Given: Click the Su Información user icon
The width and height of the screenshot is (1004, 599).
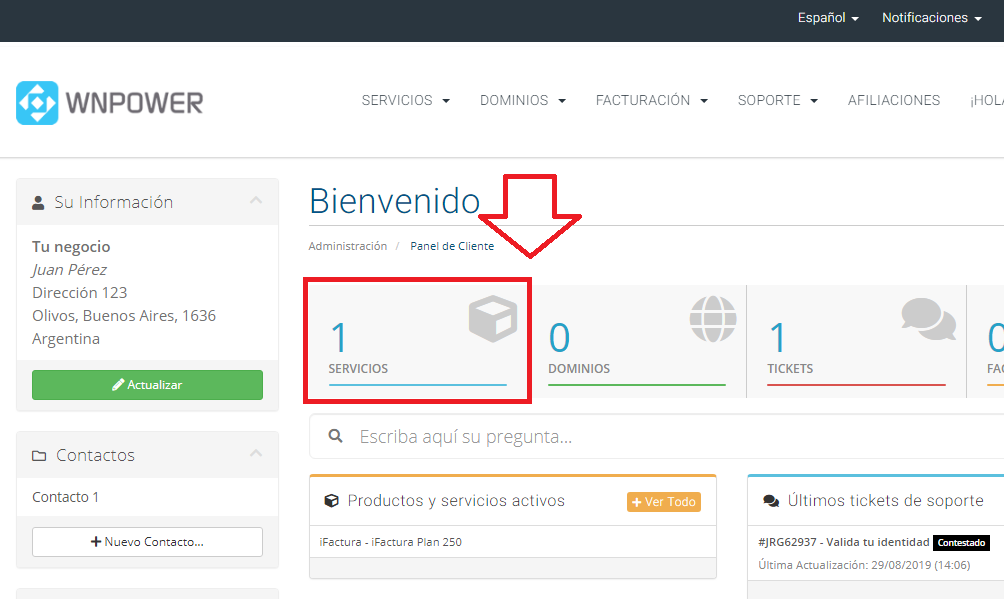Looking at the screenshot, I should (x=39, y=202).
